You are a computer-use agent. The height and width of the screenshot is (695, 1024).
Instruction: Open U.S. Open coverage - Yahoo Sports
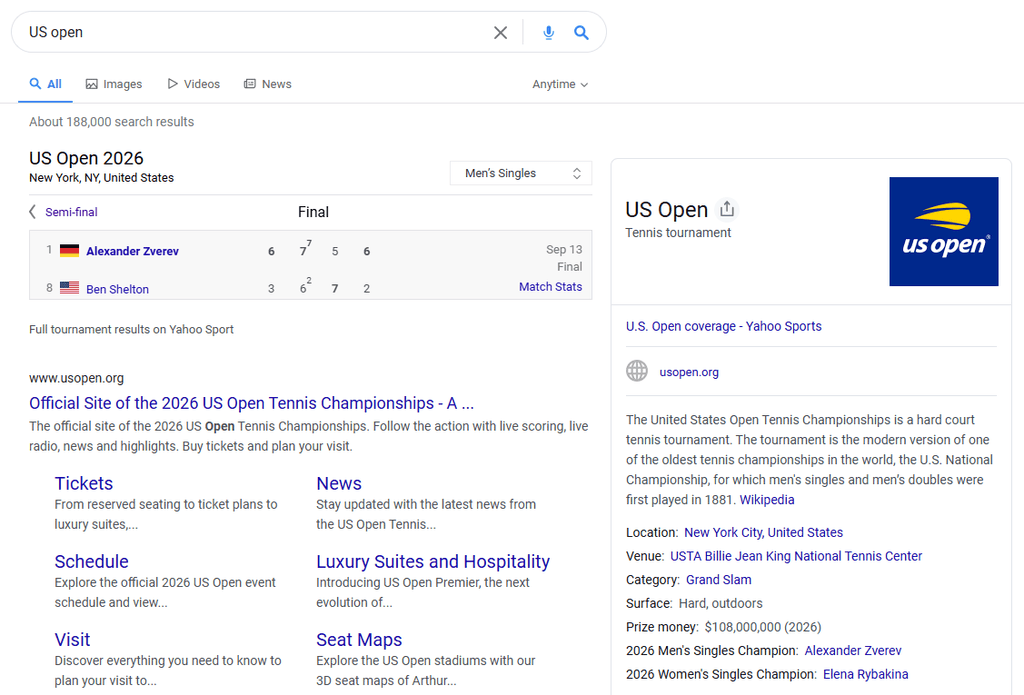724,326
